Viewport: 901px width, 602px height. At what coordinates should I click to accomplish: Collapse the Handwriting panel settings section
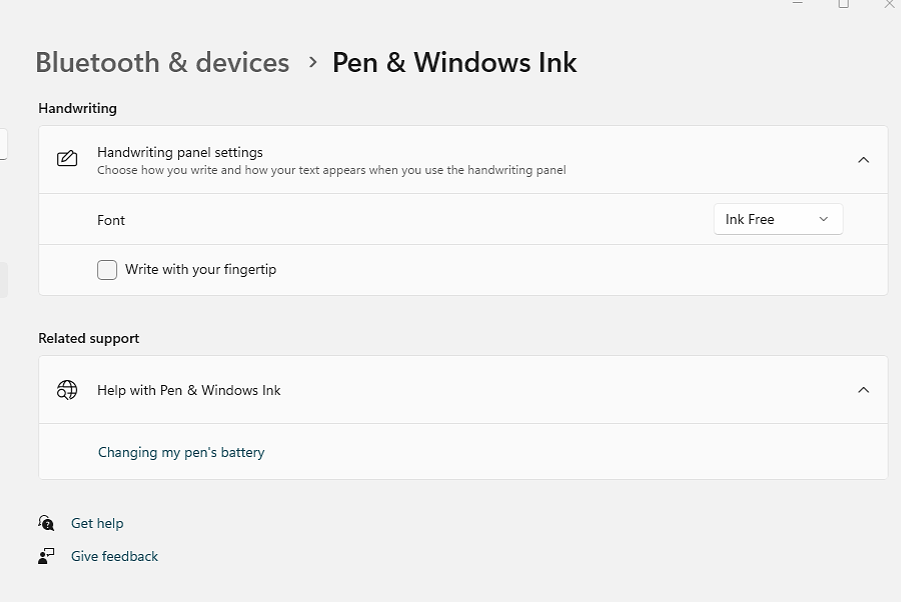point(863,159)
